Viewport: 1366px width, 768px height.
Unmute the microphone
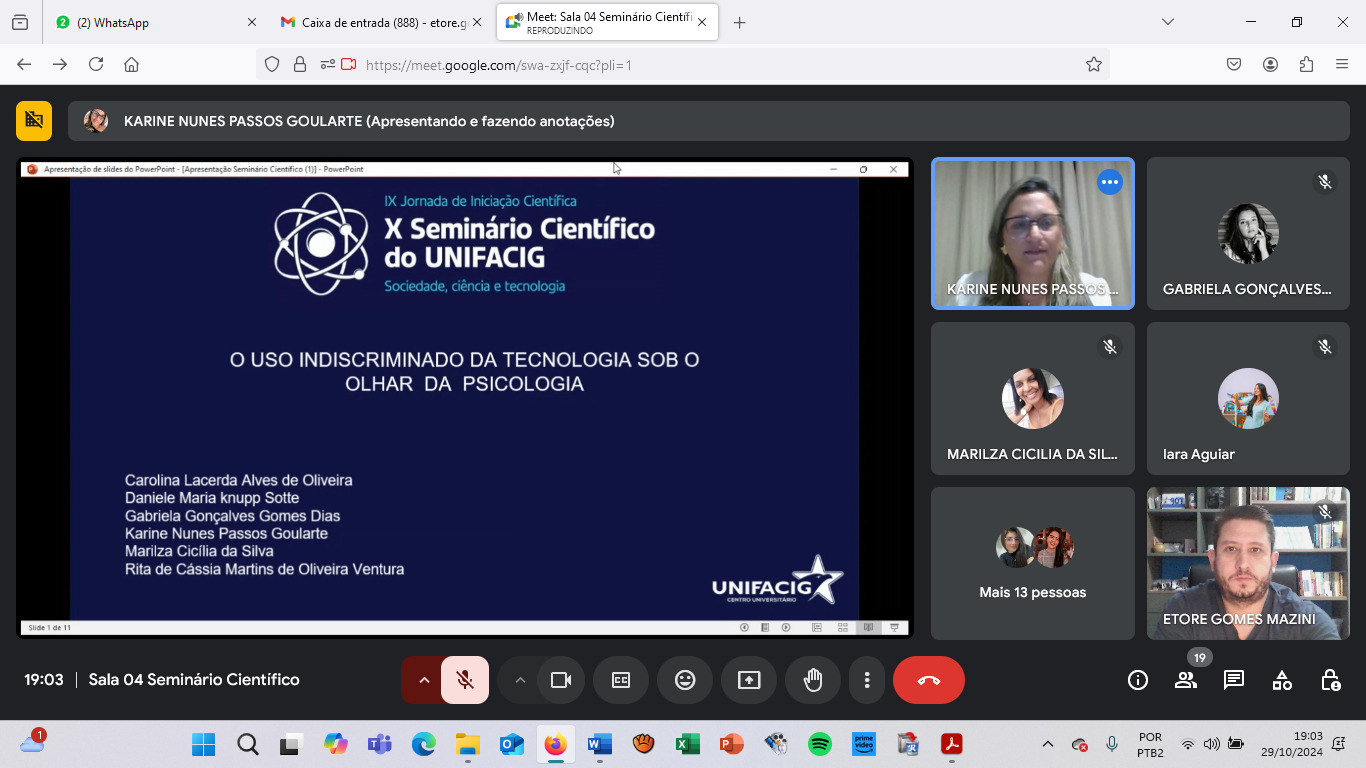click(x=465, y=680)
